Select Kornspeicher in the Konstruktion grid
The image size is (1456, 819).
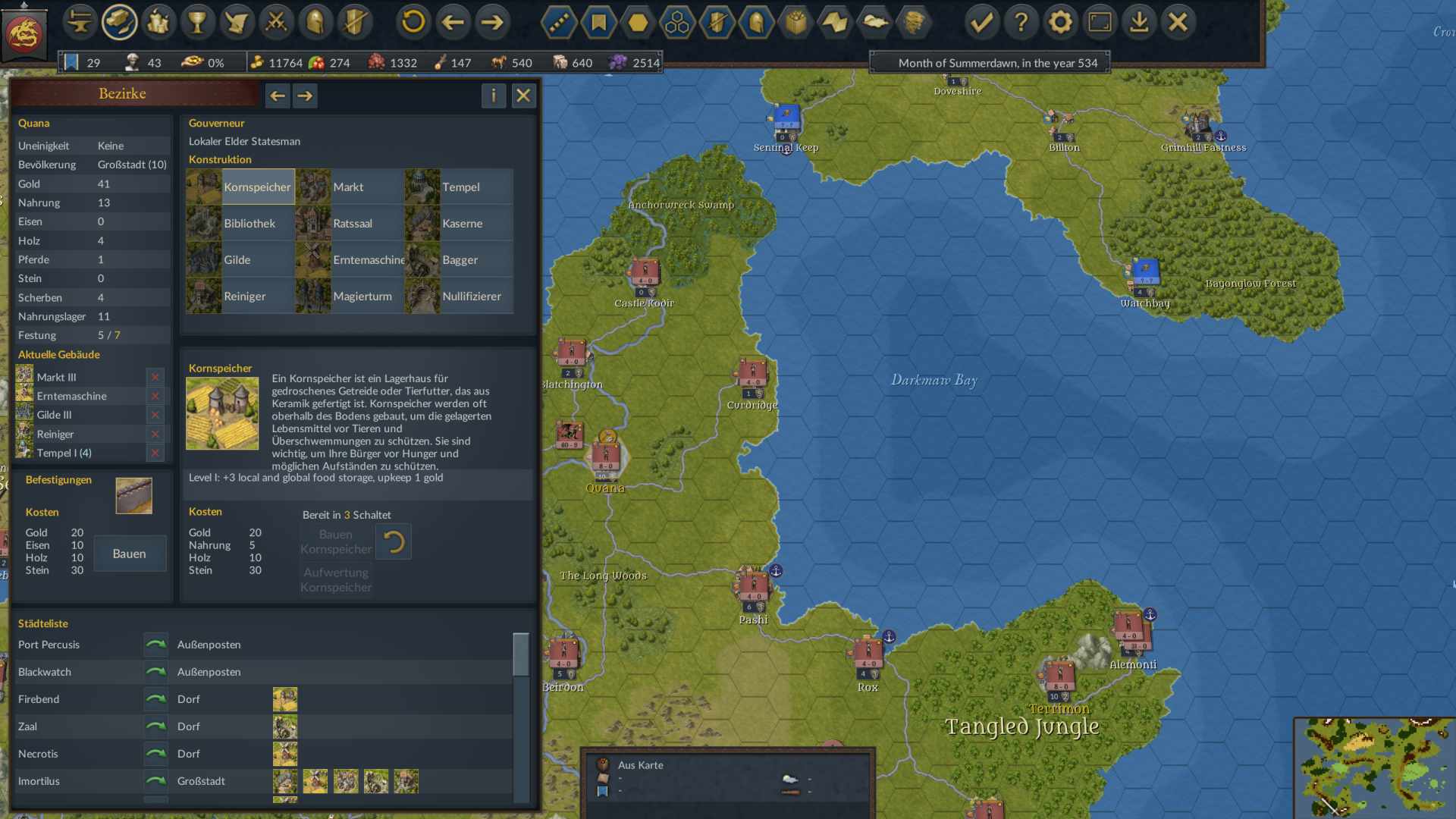pos(240,187)
